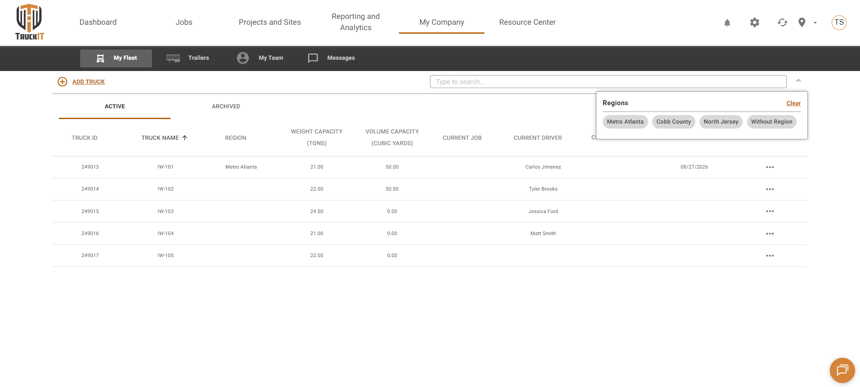Screen dimensions: 860x387
Task: Open the Jobs menu
Action: click(184, 22)
